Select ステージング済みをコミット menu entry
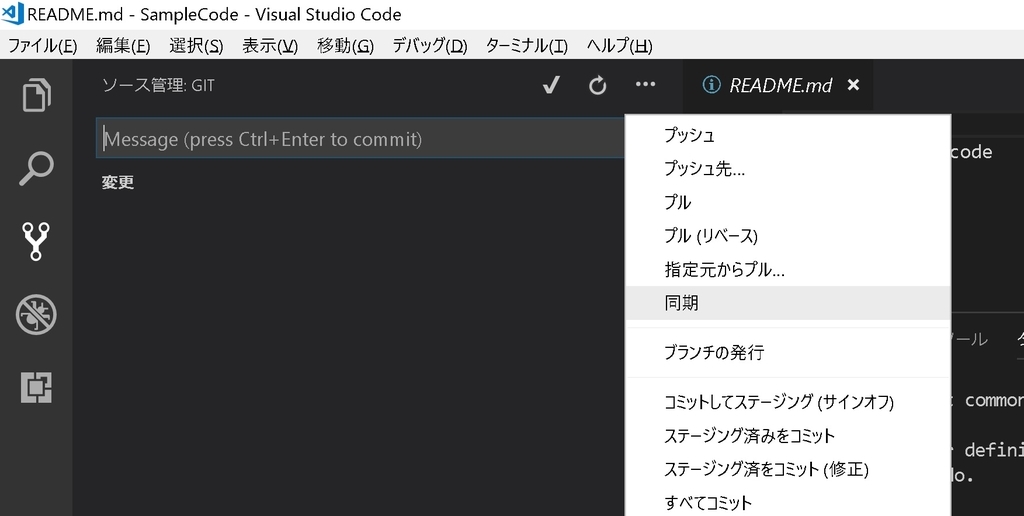 (788, 435)
